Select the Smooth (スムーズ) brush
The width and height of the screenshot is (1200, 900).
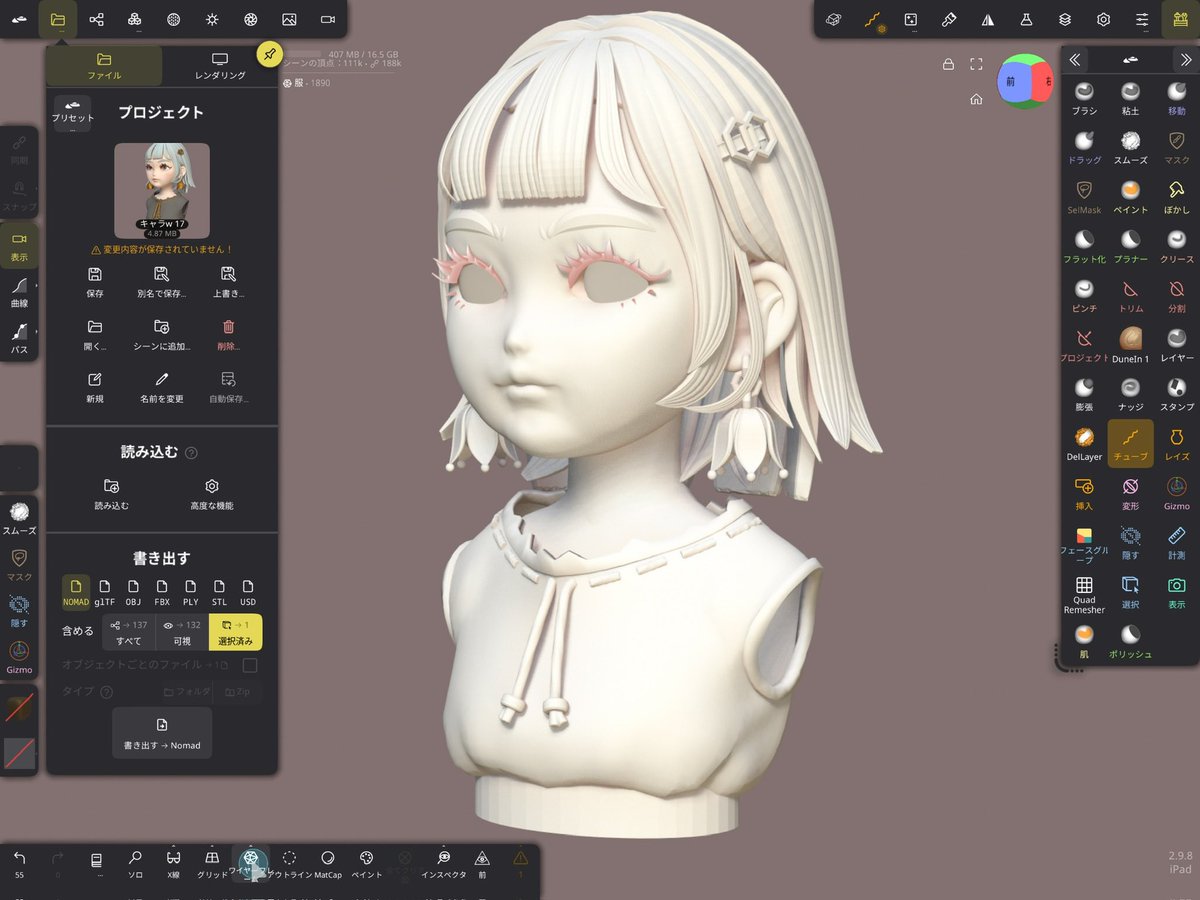tap(1130, 145)
